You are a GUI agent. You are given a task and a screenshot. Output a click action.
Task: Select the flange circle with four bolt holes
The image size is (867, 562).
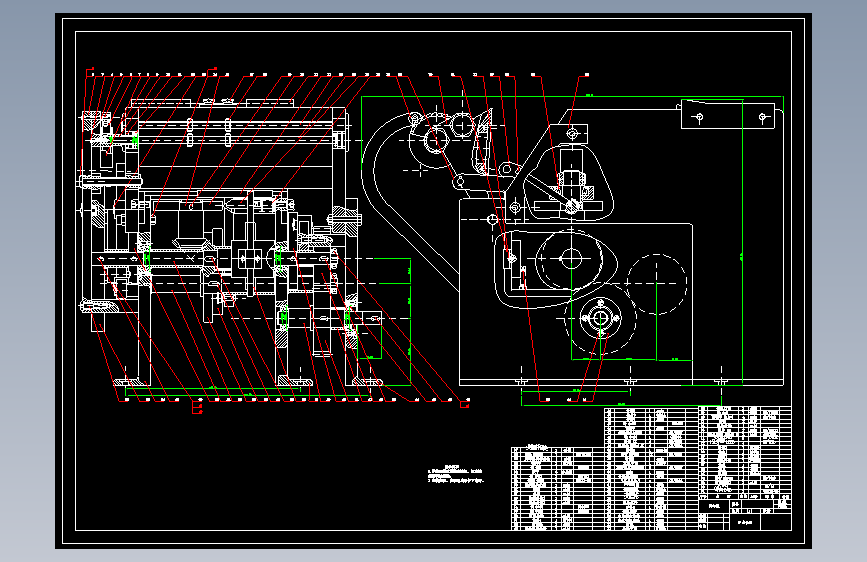(x=600, y=319)
